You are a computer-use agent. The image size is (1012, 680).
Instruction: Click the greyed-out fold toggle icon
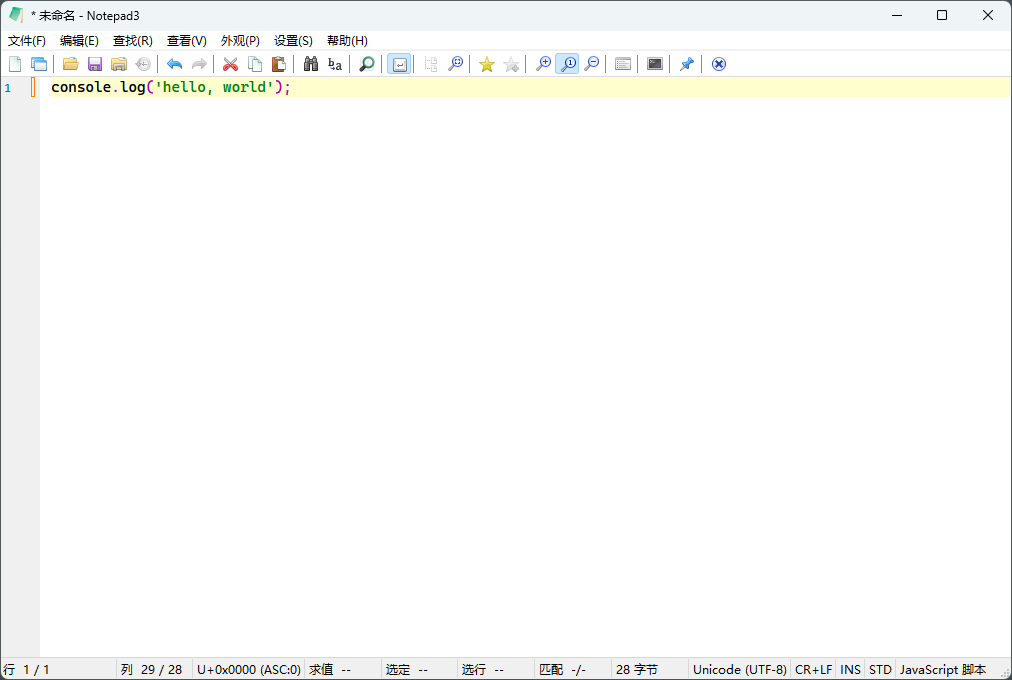(430, 64)
